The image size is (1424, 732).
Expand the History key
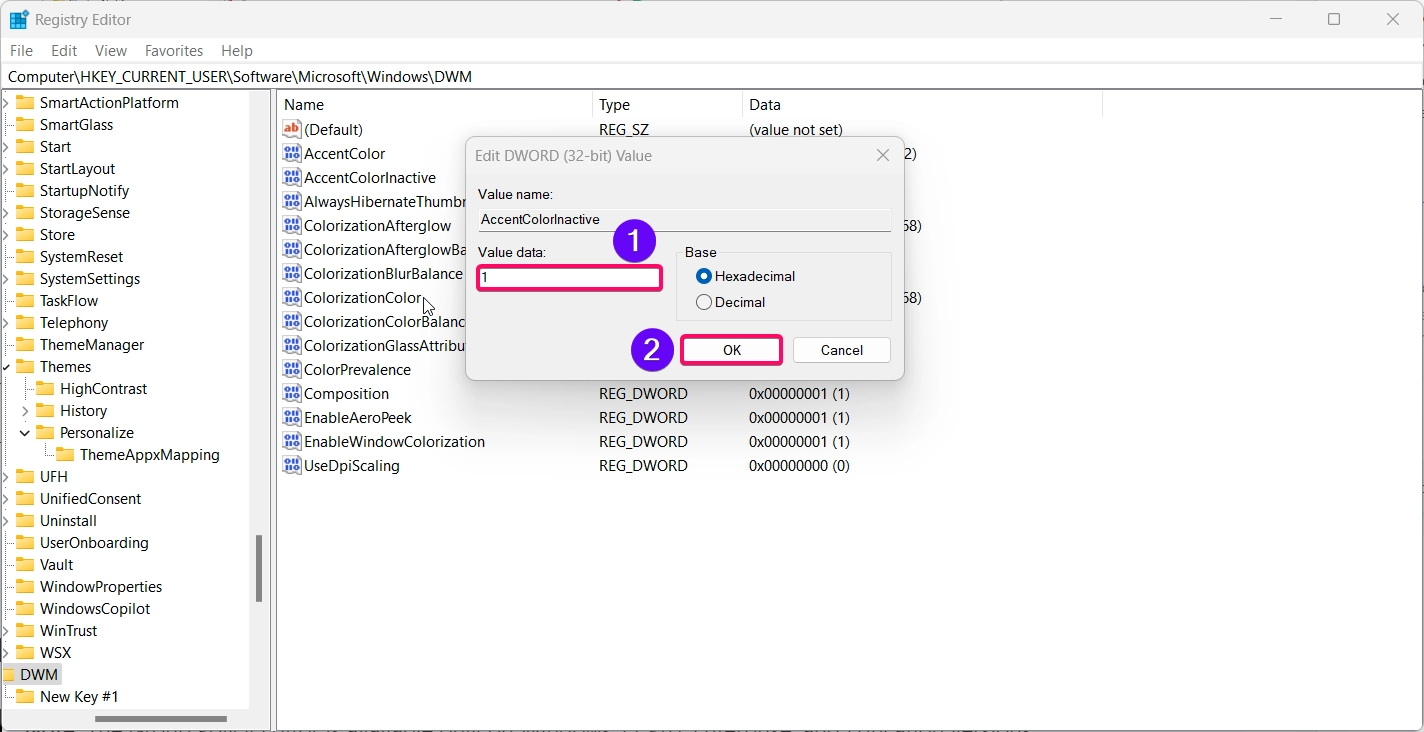point(25,410)
